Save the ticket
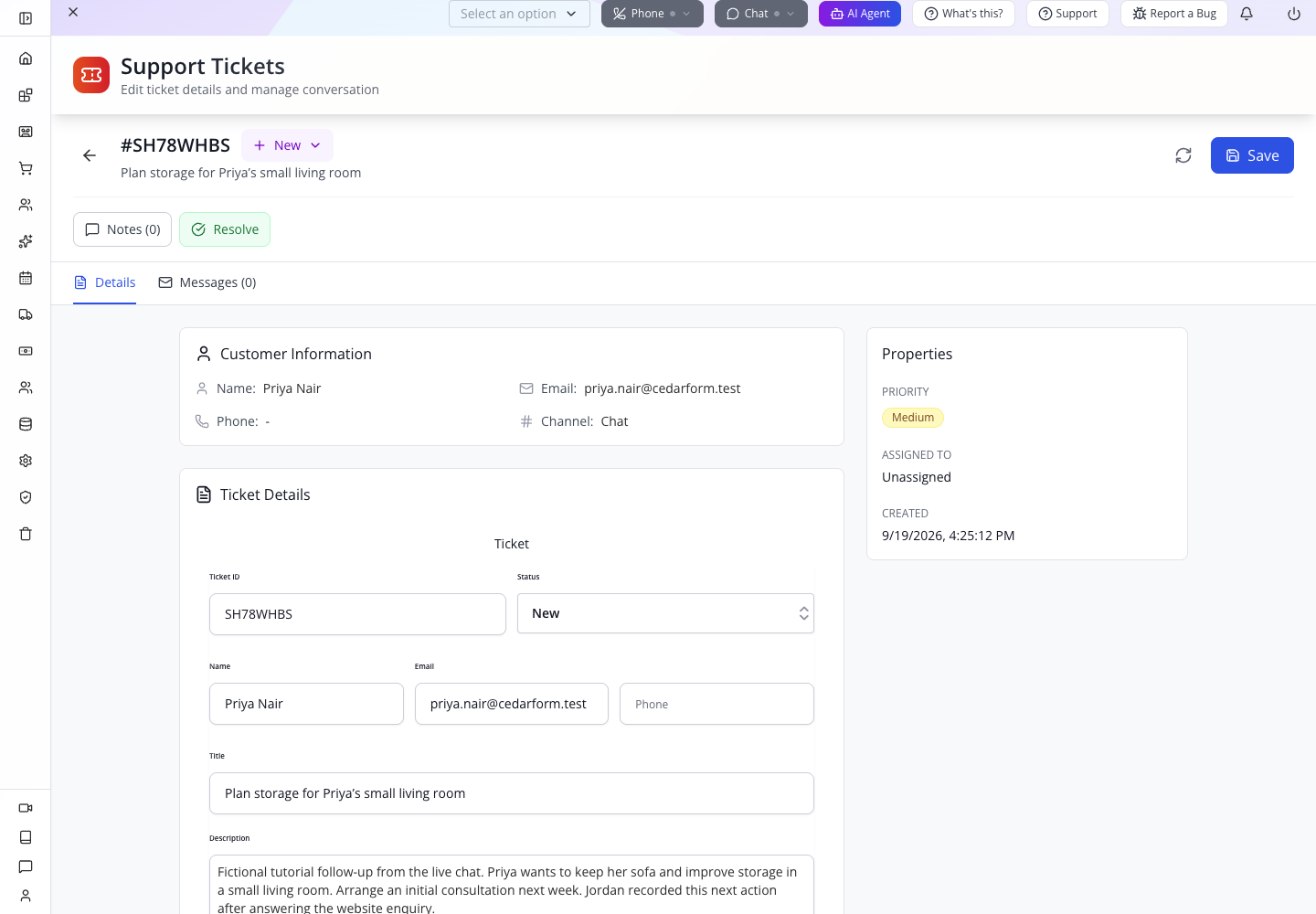The height and width of the screenshot is (914, 1316). (1252, 155)
